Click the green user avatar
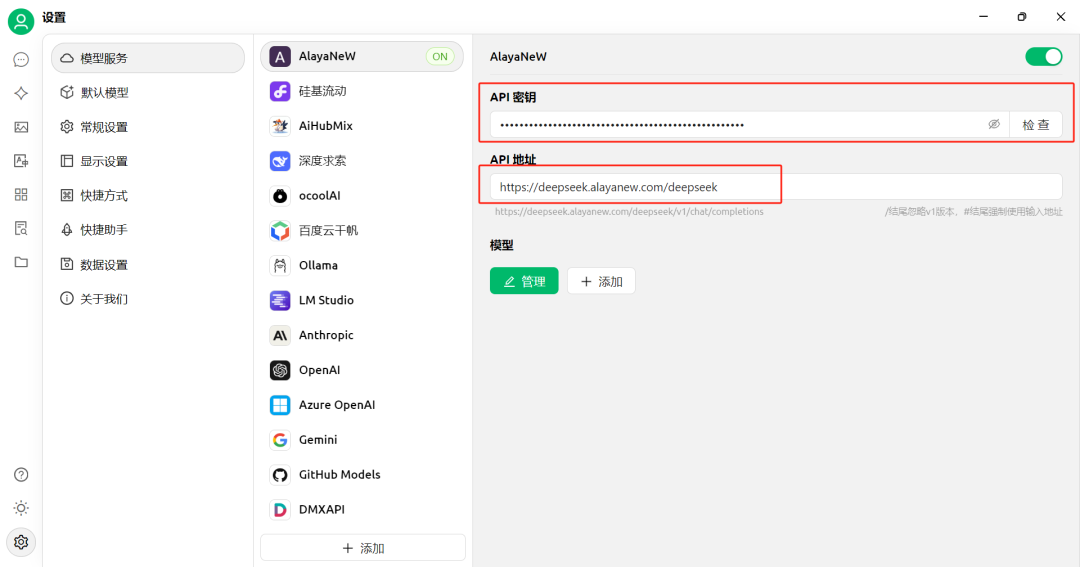The width and height of the screenshot is (1080, 567). click(x=21, y=21)
